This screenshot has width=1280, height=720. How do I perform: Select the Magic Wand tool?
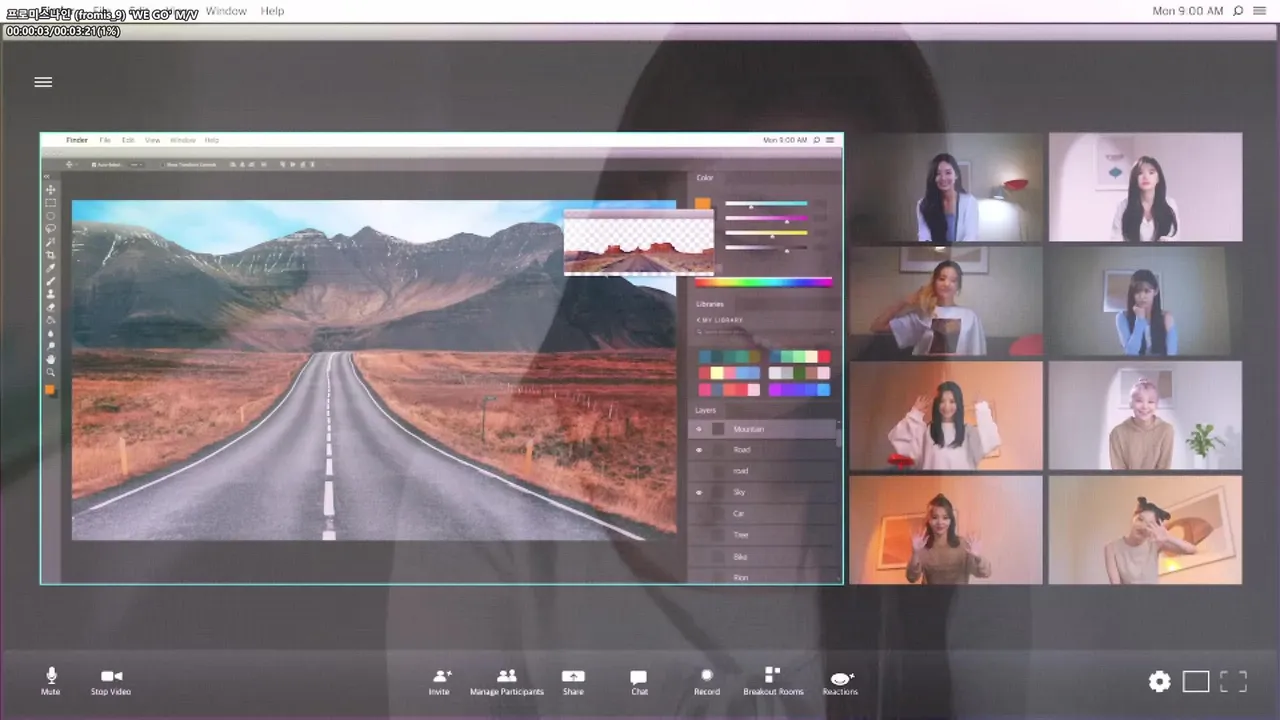coord(50,242)
